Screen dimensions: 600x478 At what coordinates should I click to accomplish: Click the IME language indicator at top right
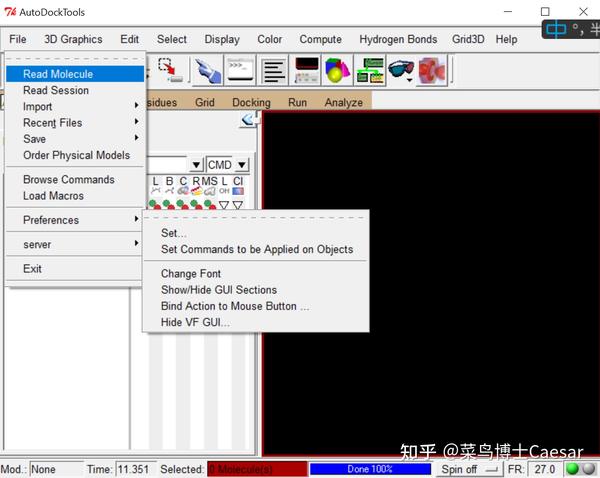pyautogui.click(x=556, y=29)
